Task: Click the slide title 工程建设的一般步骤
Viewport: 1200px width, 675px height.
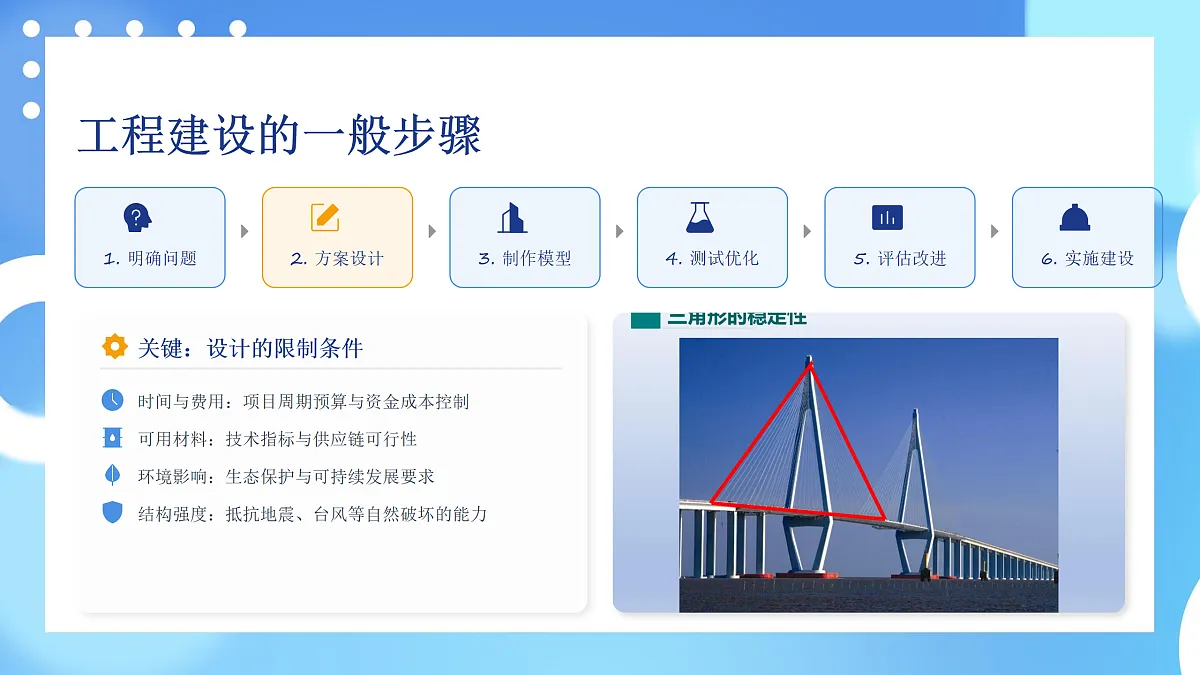Action: (280, 136)
